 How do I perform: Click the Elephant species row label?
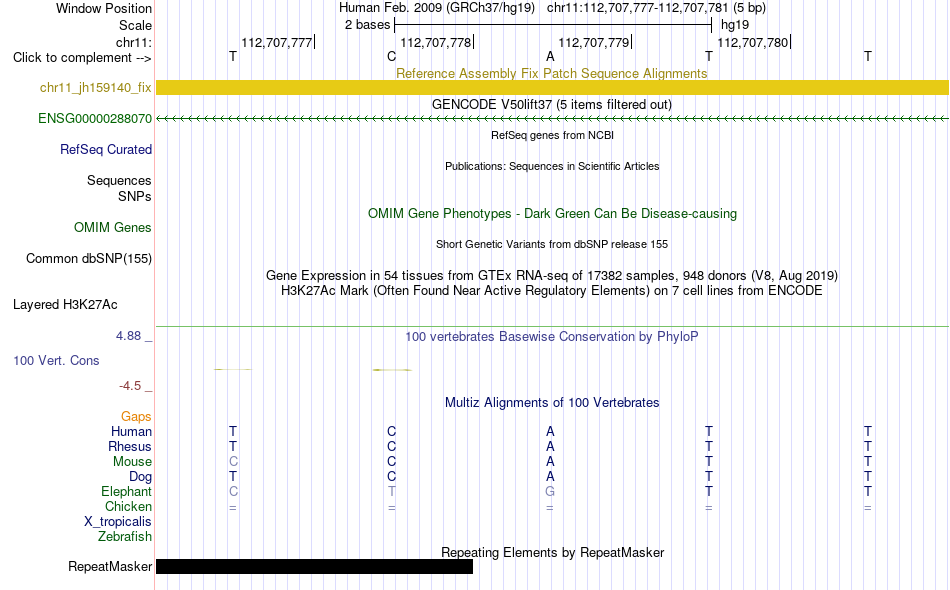point(126,492)
